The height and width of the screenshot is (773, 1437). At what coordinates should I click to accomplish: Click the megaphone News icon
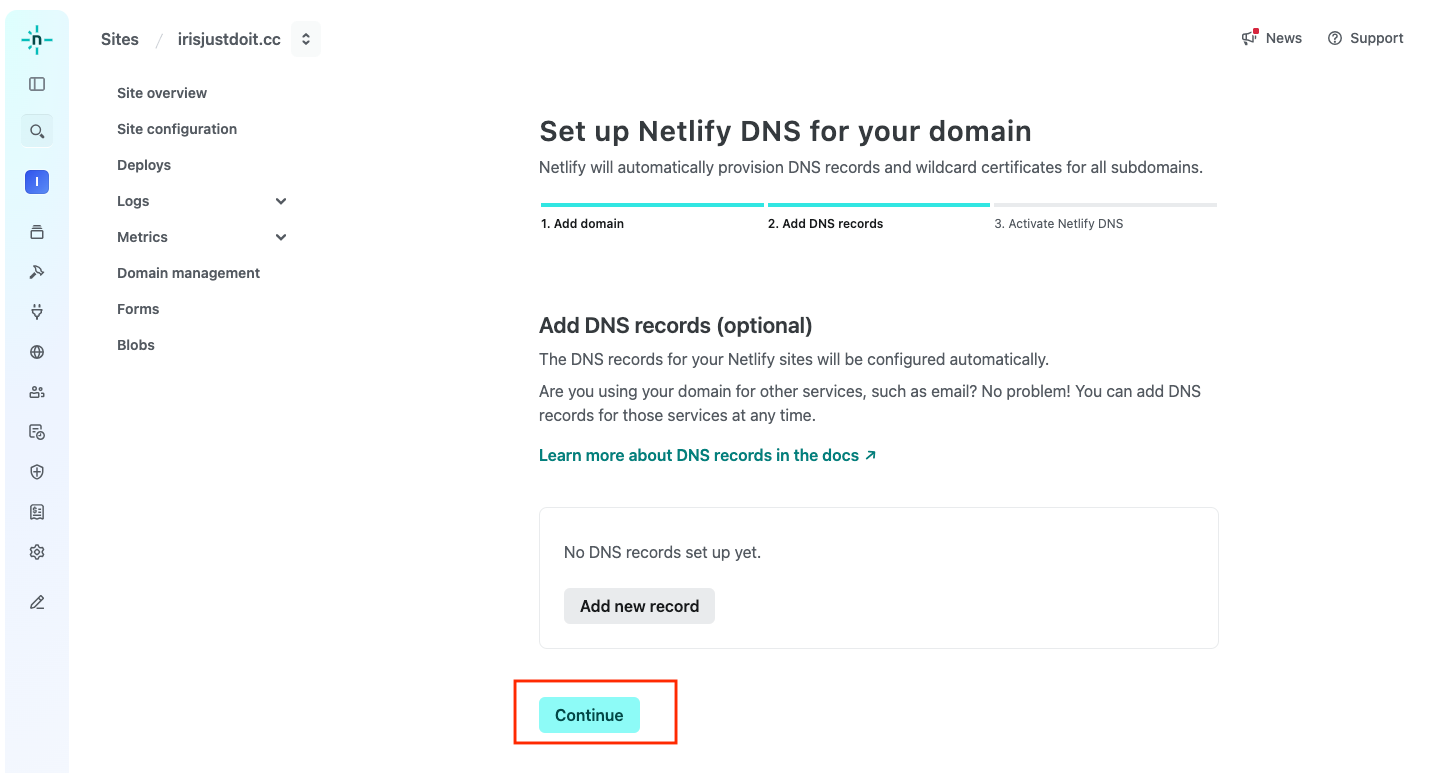click(1250, 38)
